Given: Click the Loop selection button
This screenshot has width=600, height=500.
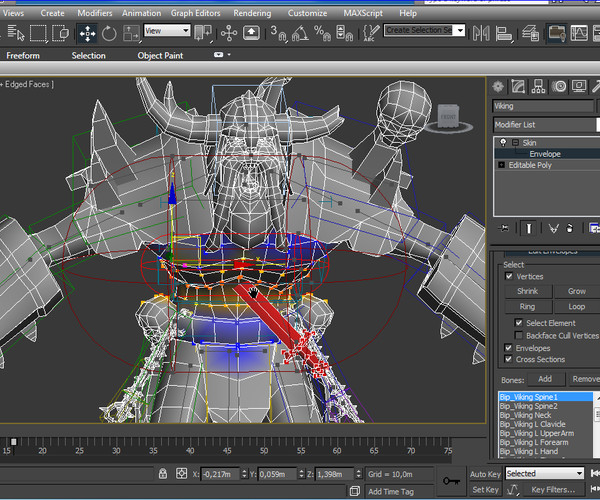Looking at the screenshot, I should tap(577, 306).
